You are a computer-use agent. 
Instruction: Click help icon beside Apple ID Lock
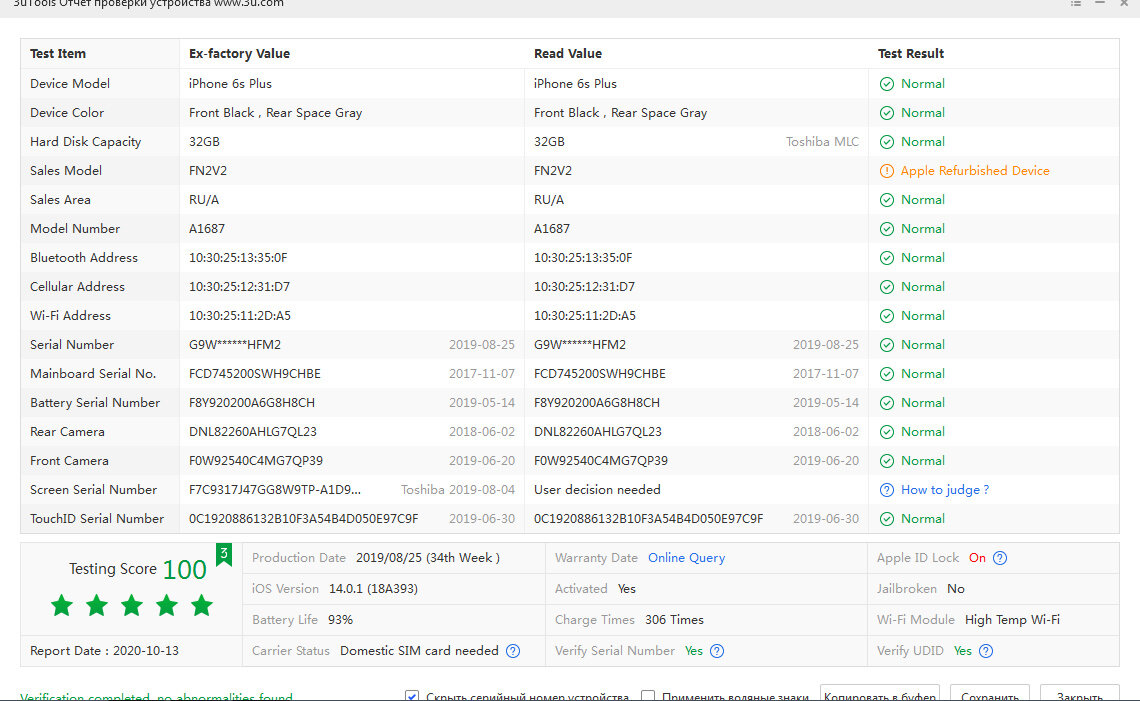1000,558
